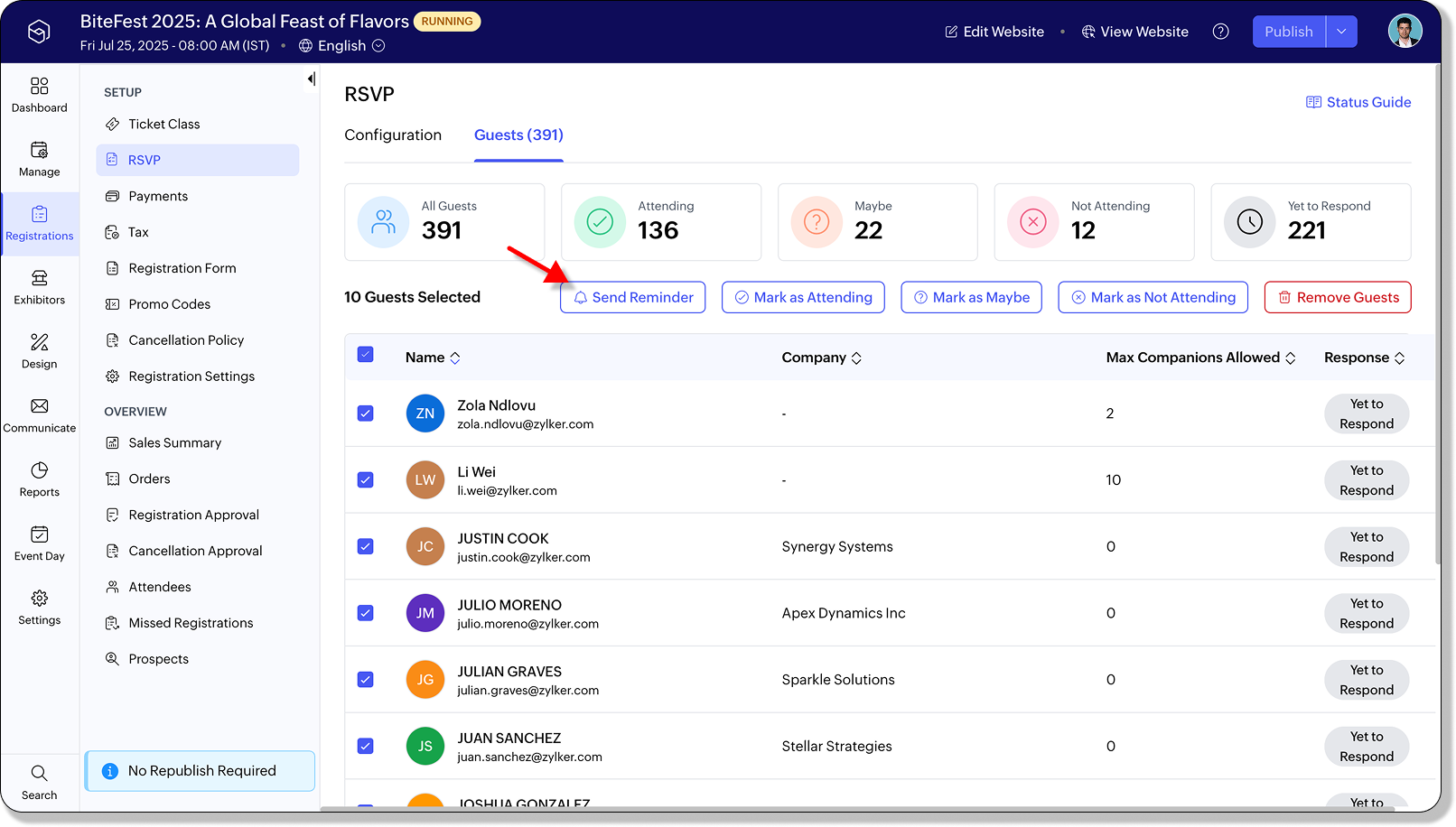Go to the Communicate envelope icon
Viewport: 1456px width, 827px height.
click(x=39, y=415)
